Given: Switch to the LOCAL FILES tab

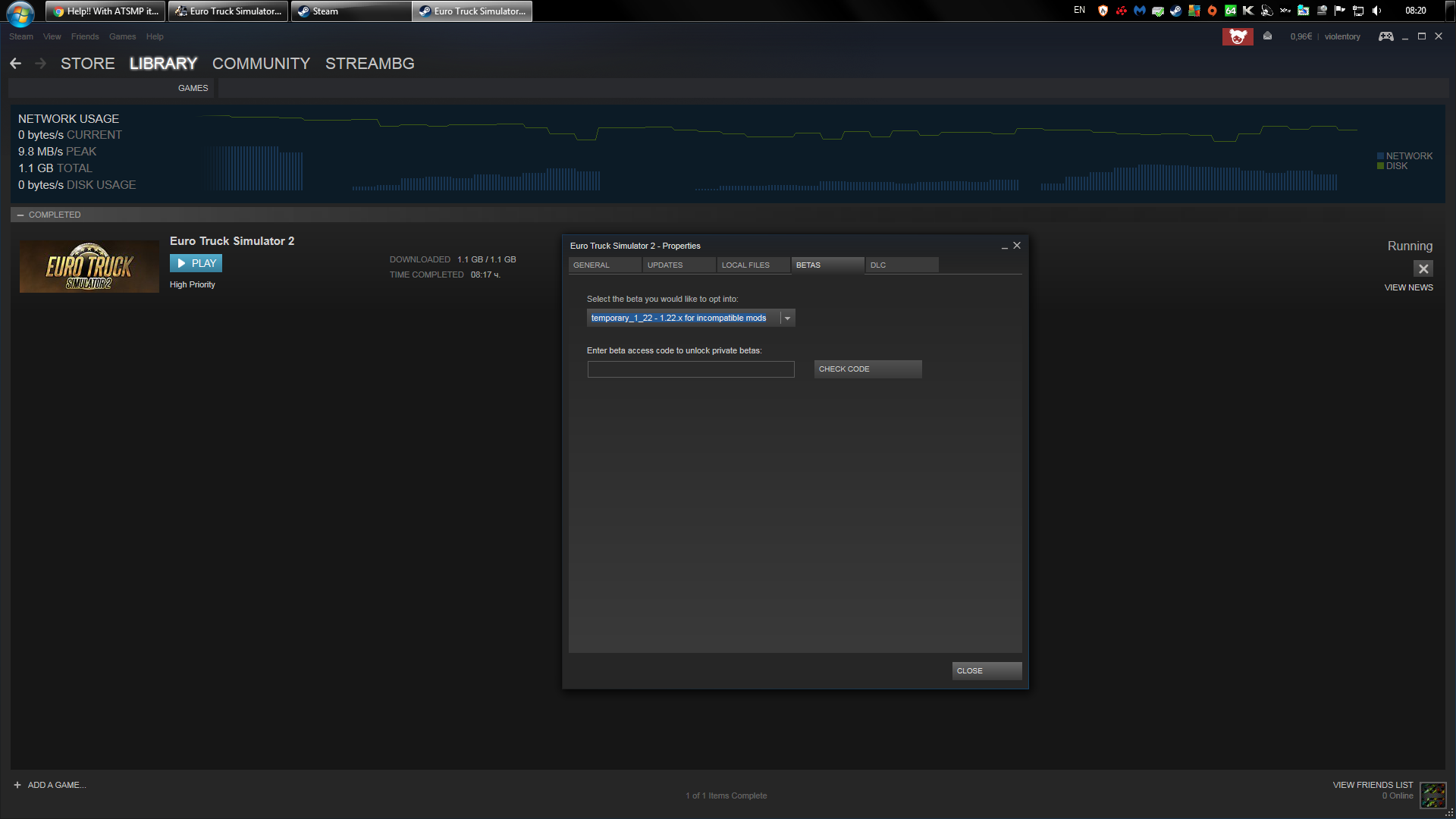Looking at the screenshot, I should [x=744, y=265].
